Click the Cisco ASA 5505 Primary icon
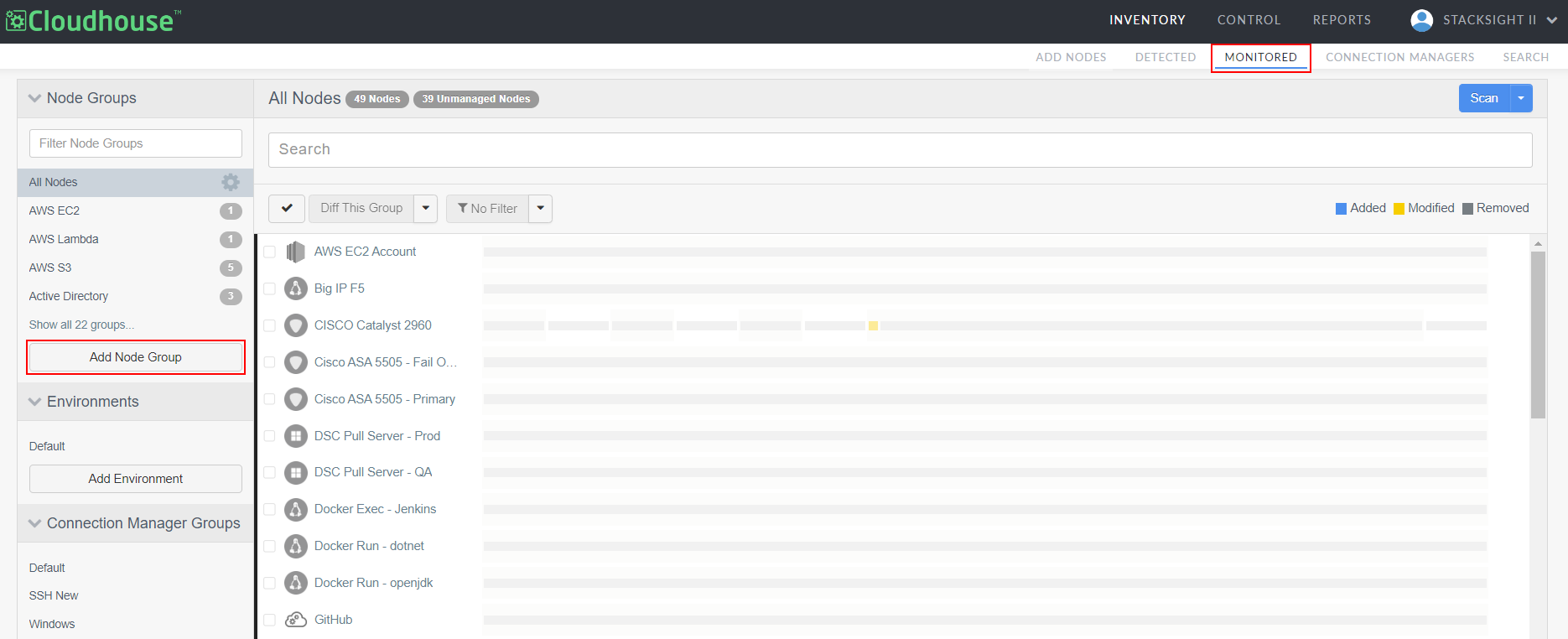 [x=295, y=399]
